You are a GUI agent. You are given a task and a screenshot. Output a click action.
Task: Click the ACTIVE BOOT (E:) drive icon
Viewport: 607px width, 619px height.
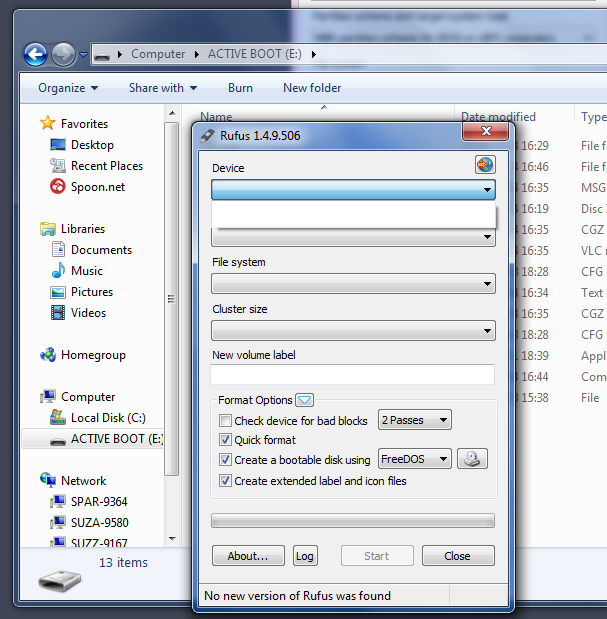pyautogui.click(x=58, y=441)
